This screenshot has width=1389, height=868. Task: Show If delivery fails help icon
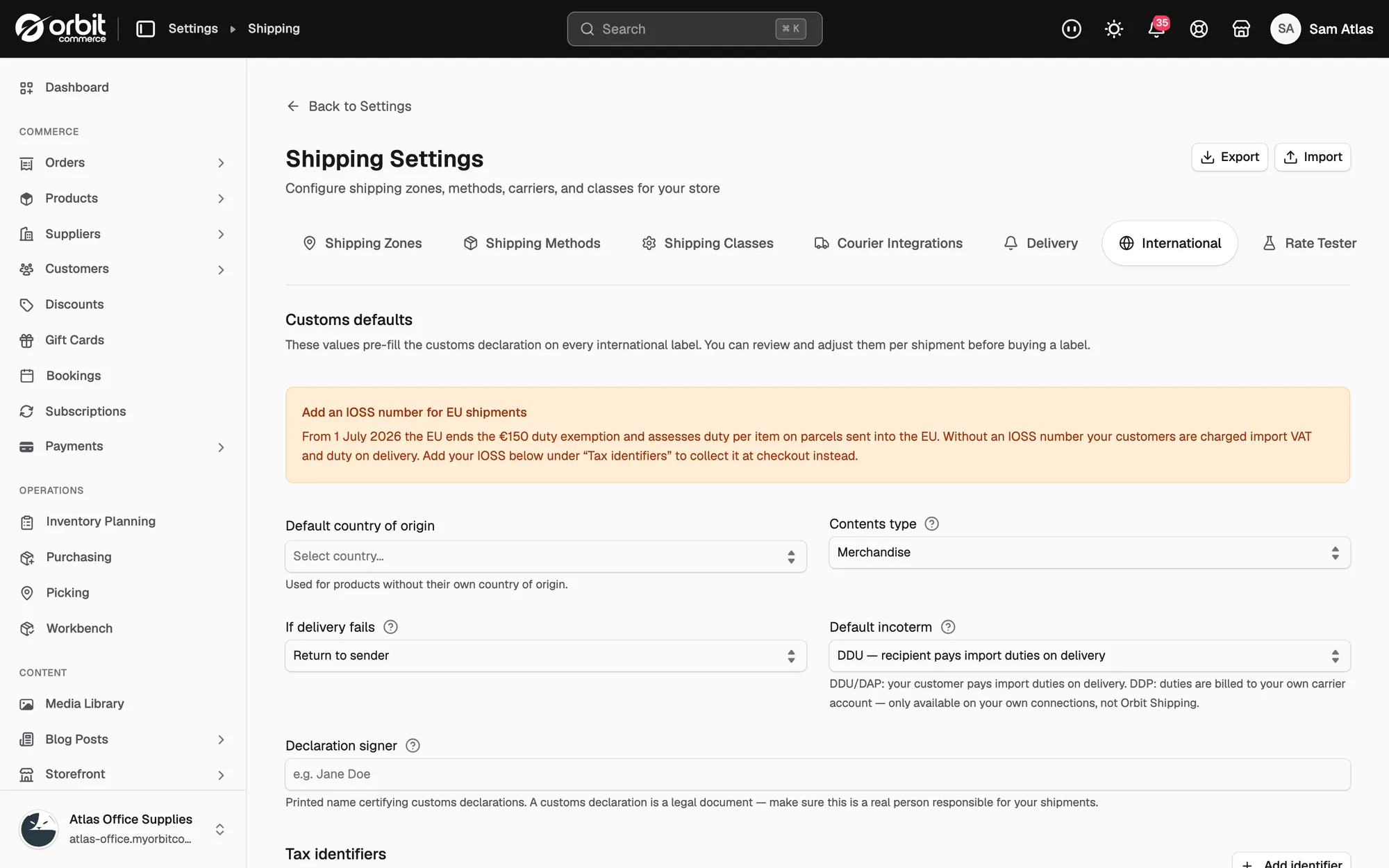tap(391, 627)
